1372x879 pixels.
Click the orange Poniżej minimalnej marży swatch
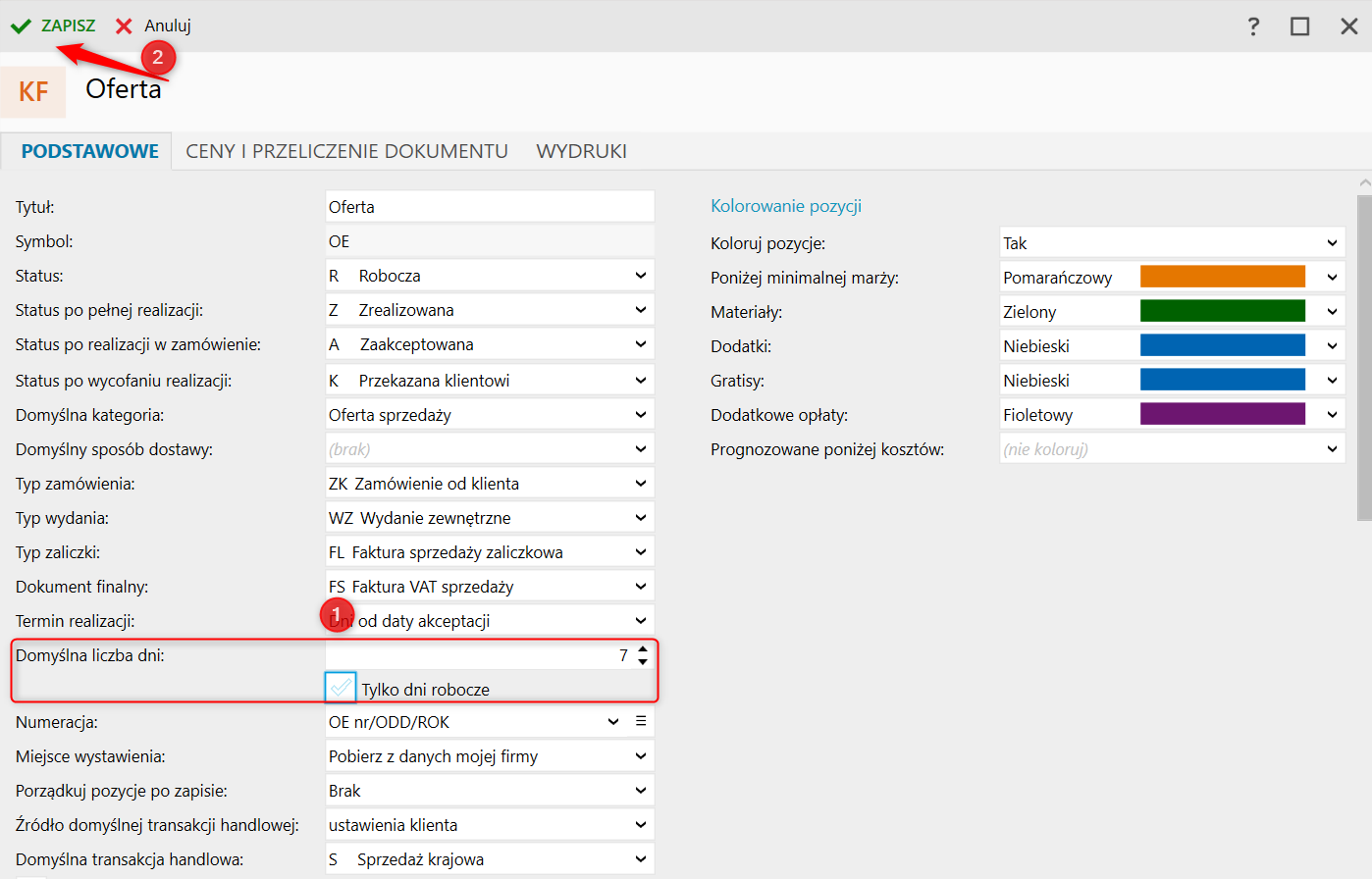tap(1222, 278)
